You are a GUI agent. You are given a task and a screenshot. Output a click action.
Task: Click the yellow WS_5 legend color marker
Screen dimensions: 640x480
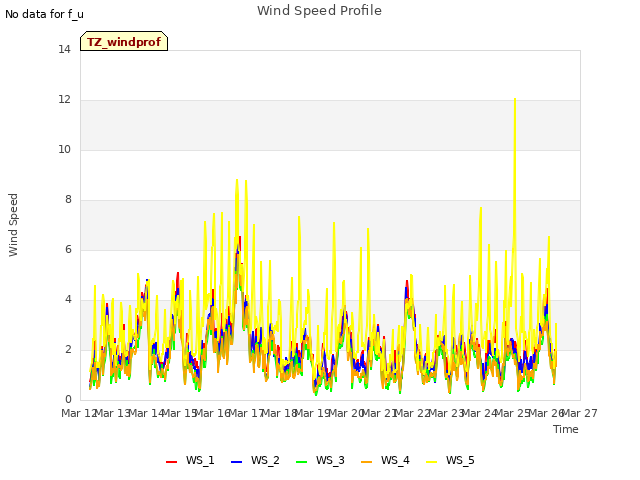tap(431, 462)
